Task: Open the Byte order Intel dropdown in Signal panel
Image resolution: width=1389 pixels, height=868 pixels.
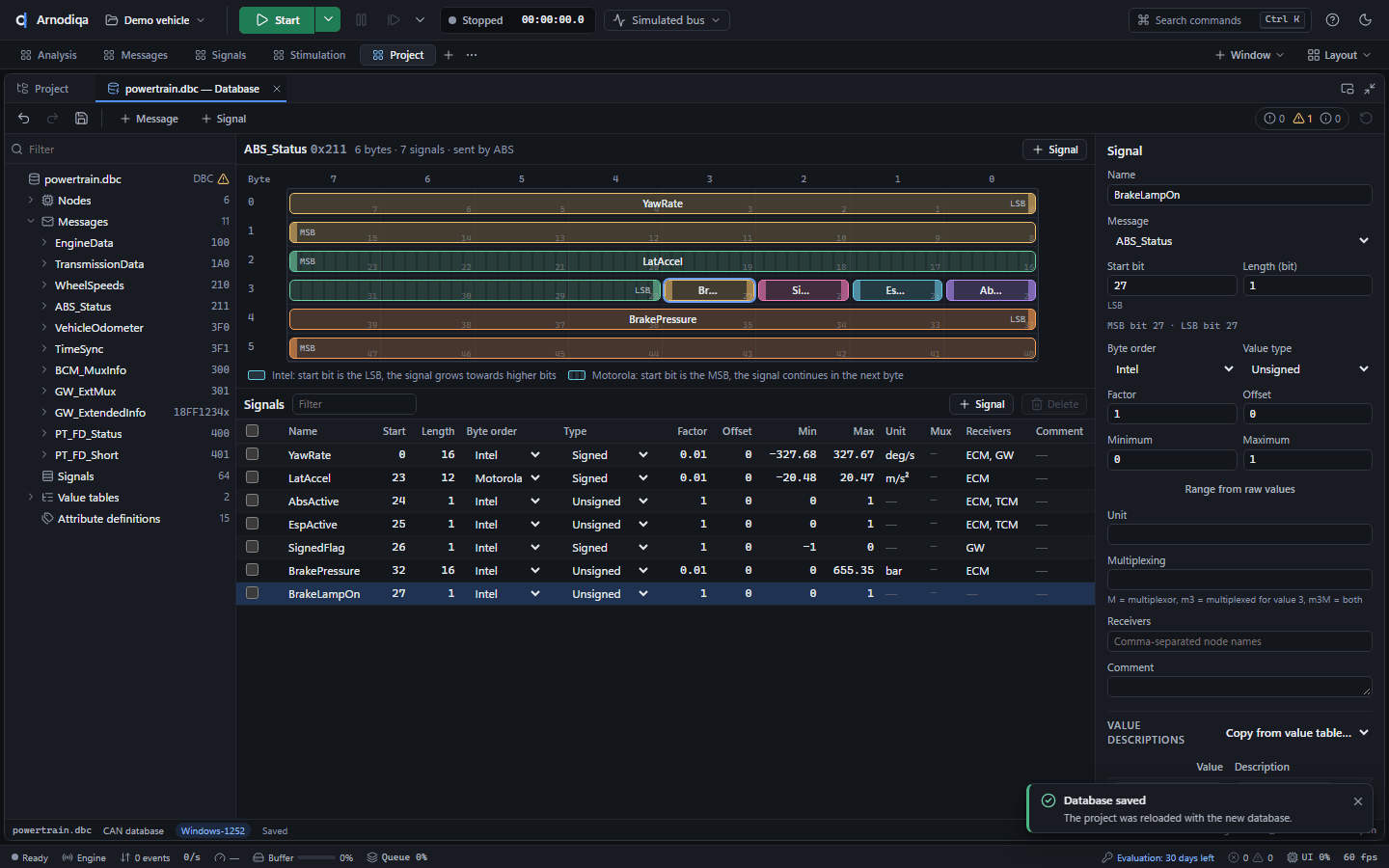Action: pos(1172,369)
